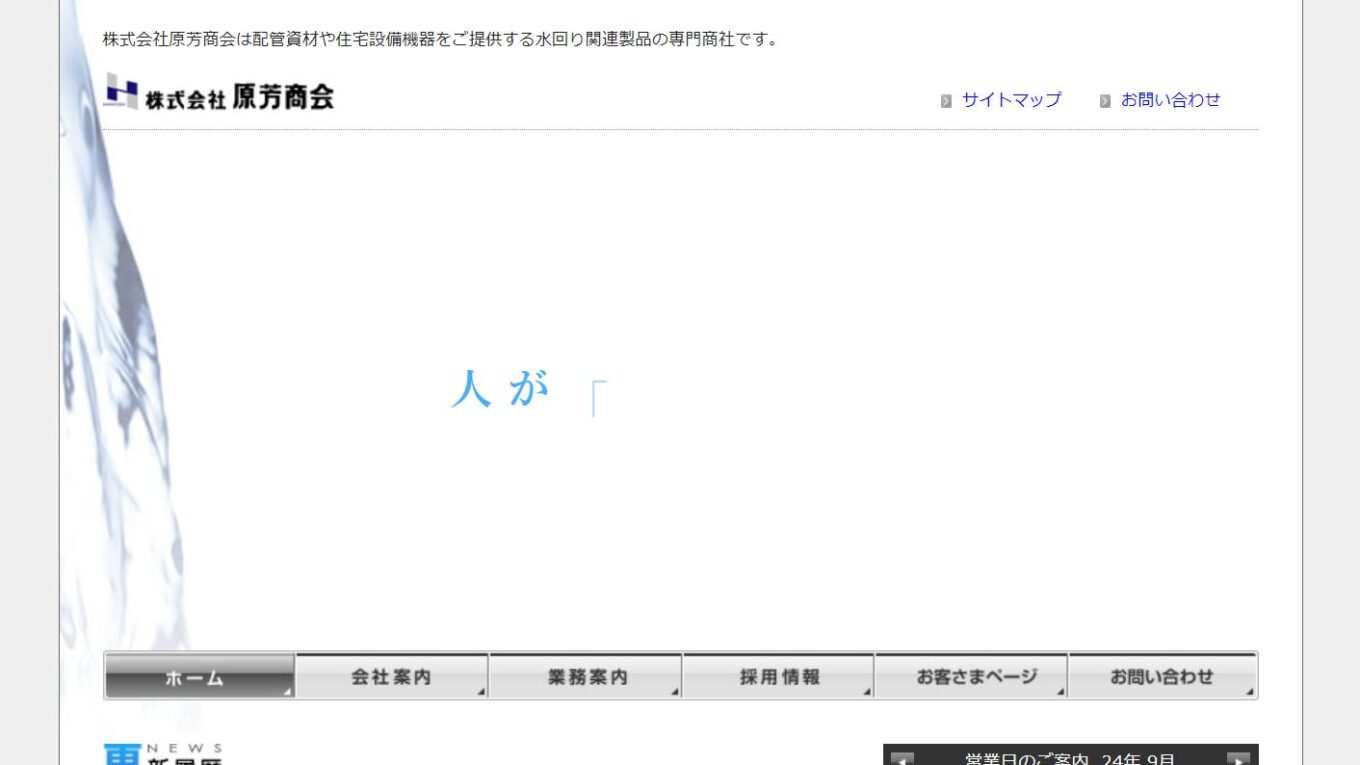Click the Harayoshi Shokai company logo

point(219,94)
